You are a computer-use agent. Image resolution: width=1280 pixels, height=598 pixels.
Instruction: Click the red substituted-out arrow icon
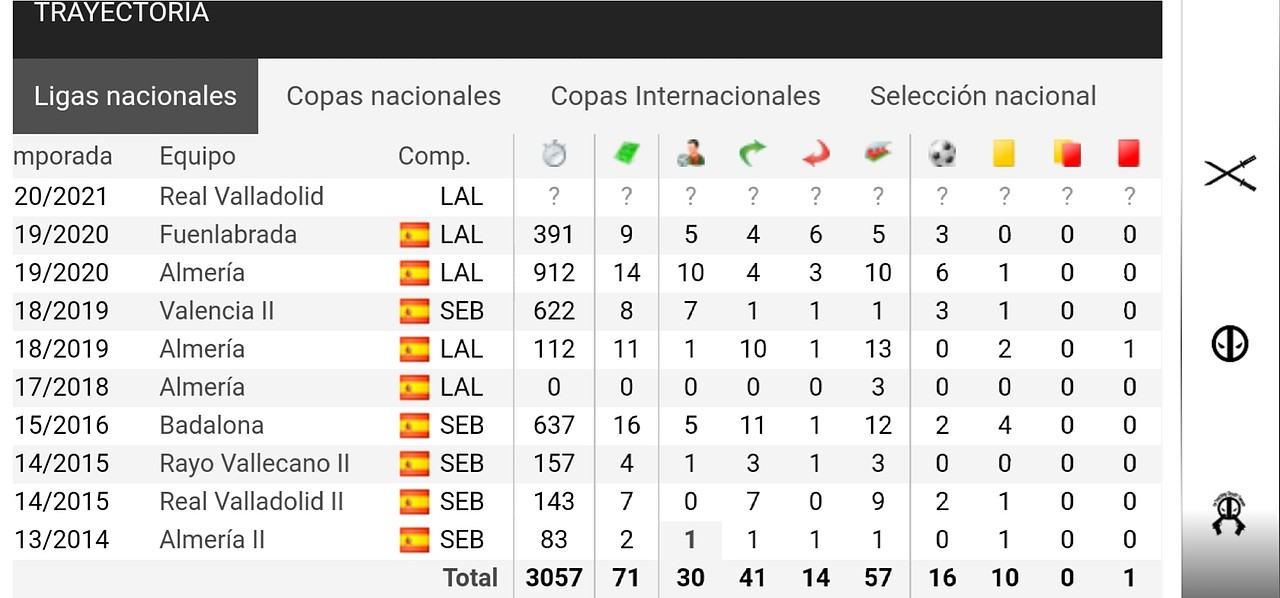(816, 154)
